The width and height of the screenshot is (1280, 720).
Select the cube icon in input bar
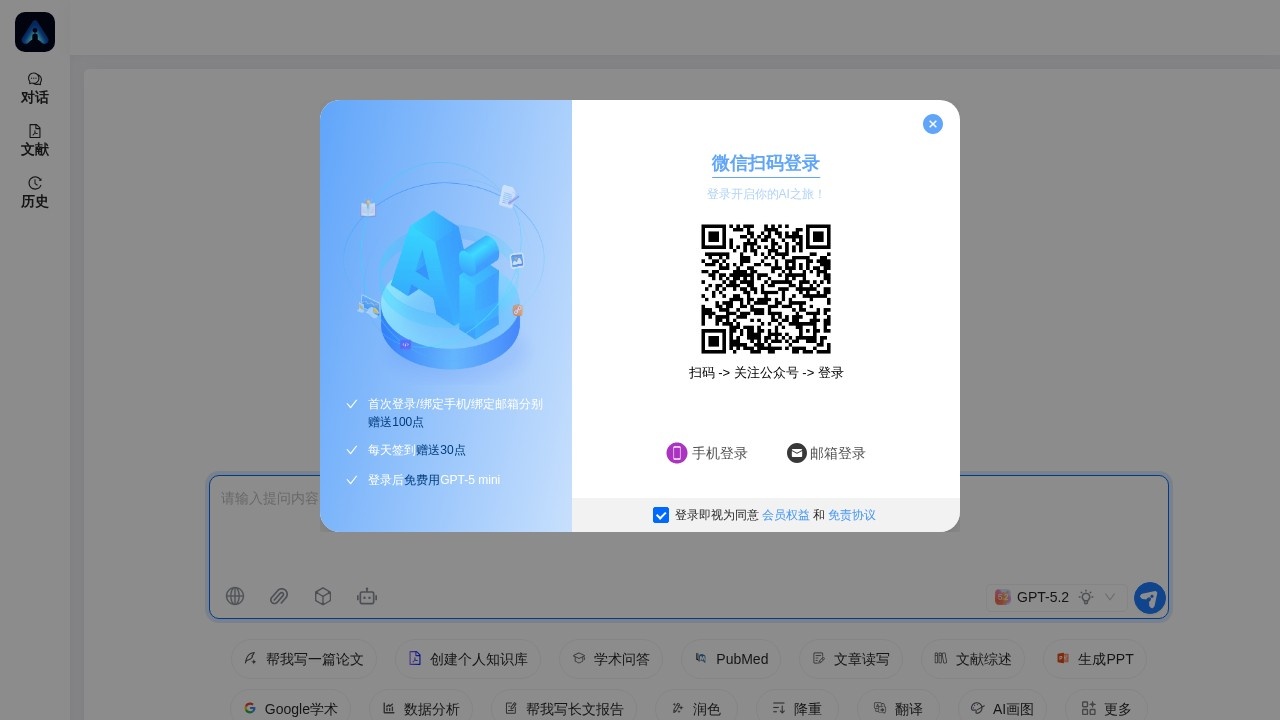coord(323,596)
